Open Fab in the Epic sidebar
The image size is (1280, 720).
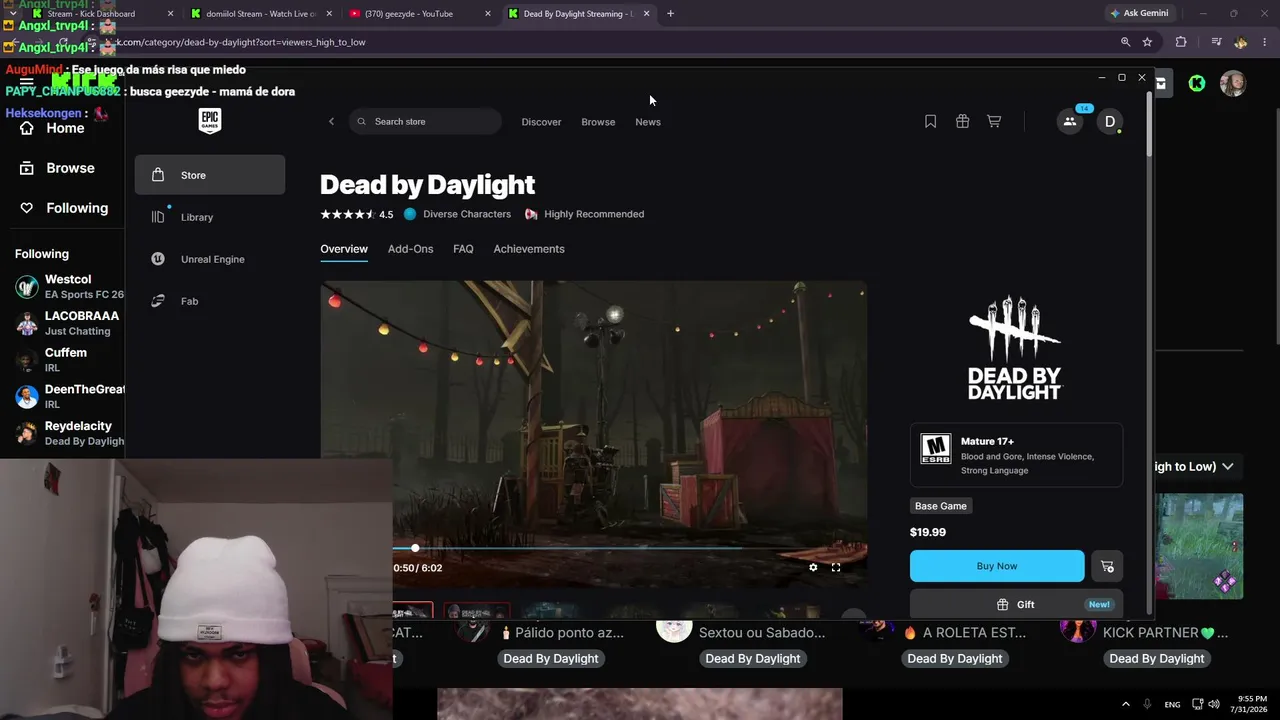pos(210,301)
